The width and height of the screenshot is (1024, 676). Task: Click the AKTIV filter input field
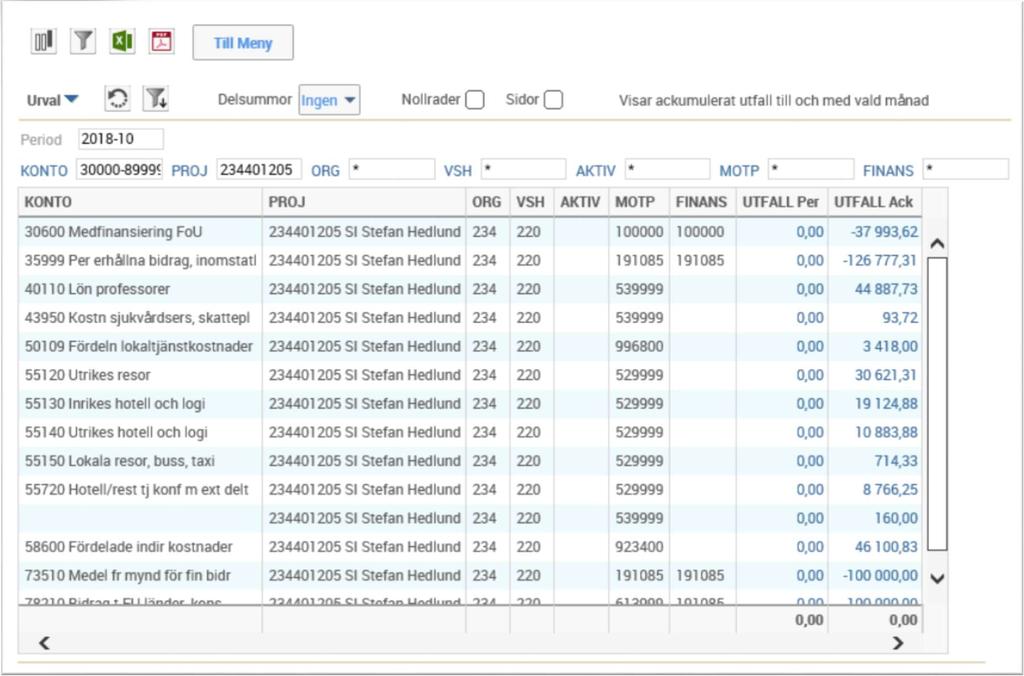(667, 170)
